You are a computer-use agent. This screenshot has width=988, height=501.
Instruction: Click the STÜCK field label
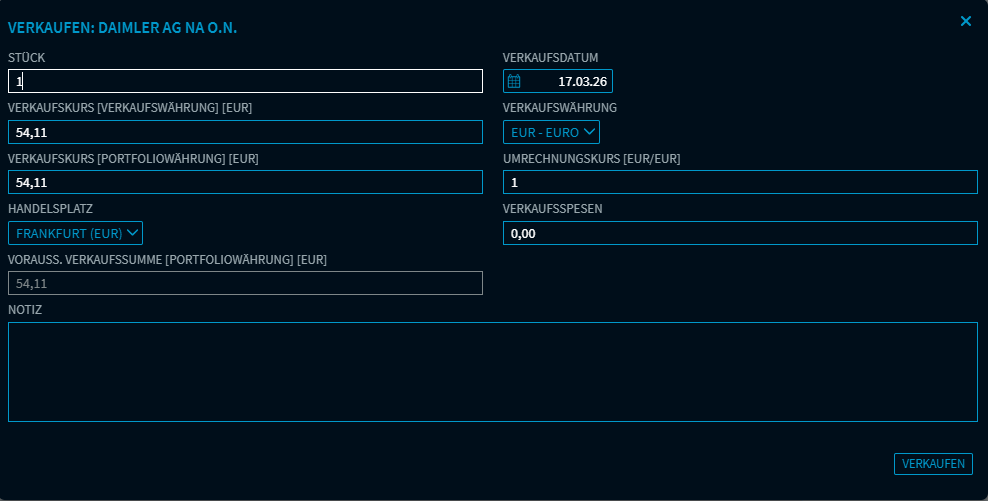click(x=27, y=58)
